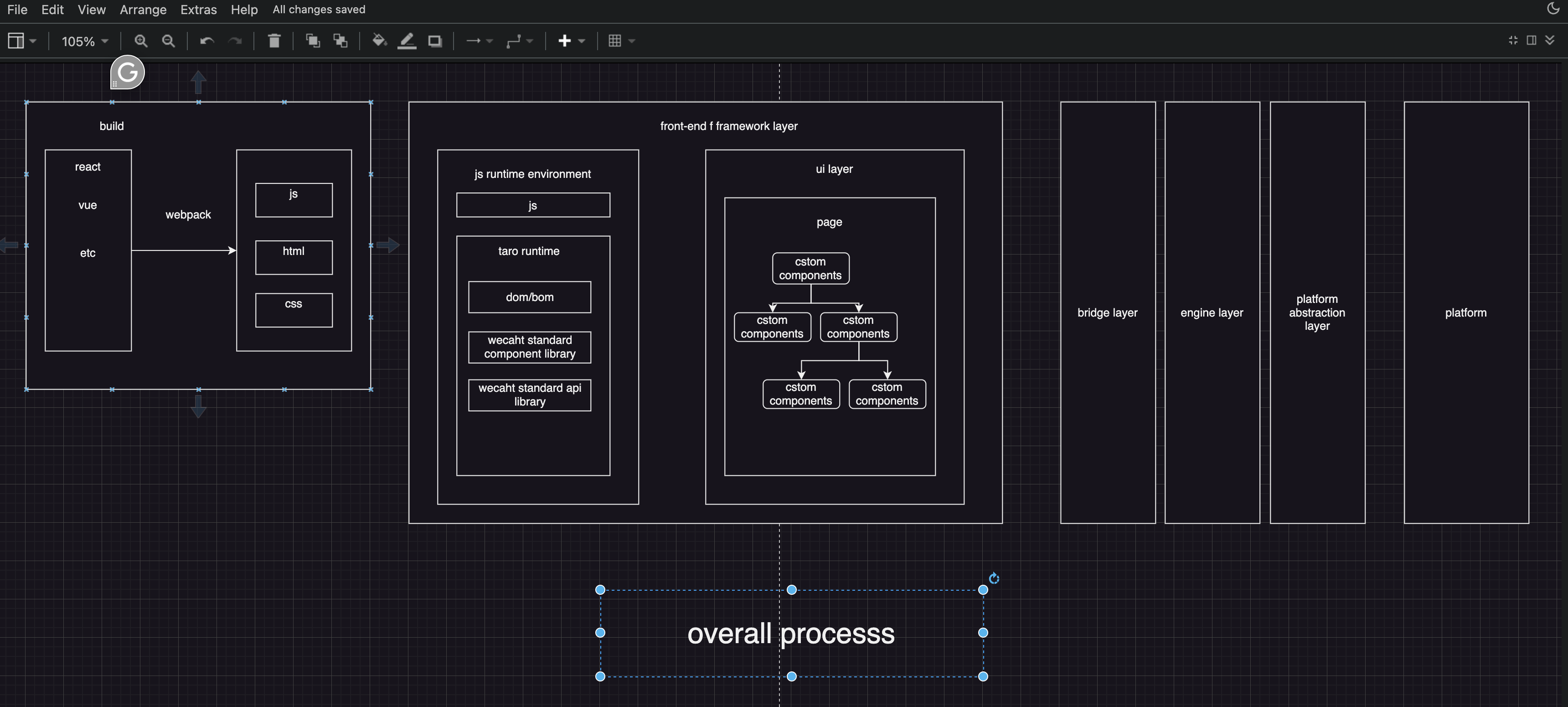Viewport: 1568px width, 707px height.
Task: Click the line color pencil icon
Action: click(x=407, y=41)
